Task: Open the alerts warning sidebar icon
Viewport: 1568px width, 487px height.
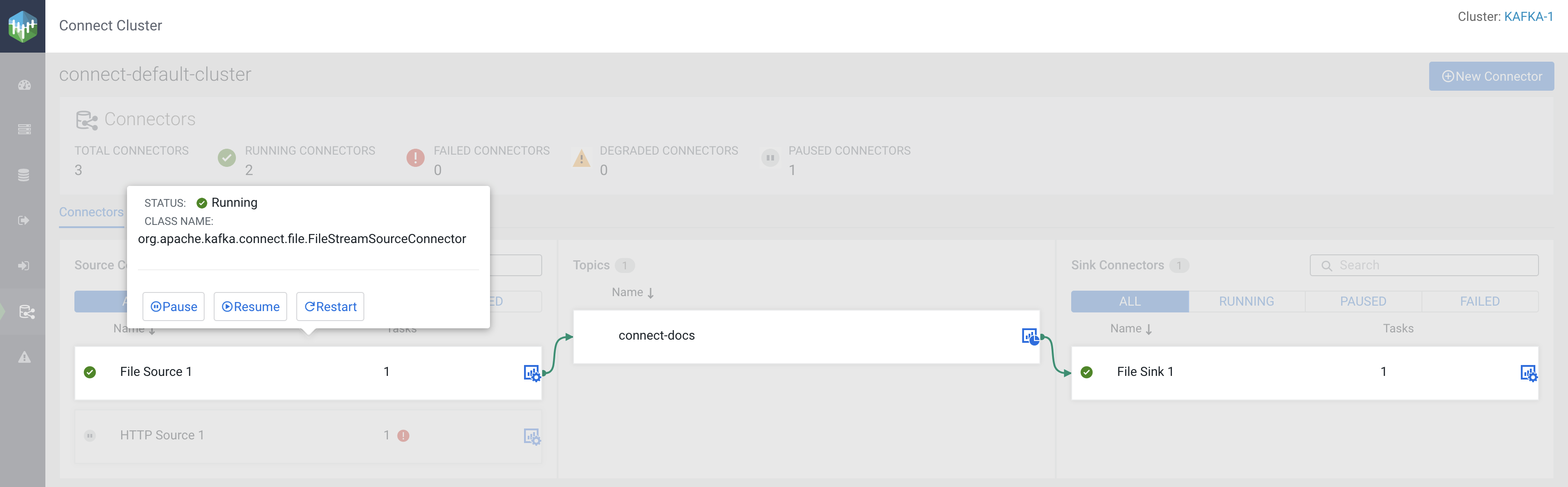Action: tap(24, 357)
